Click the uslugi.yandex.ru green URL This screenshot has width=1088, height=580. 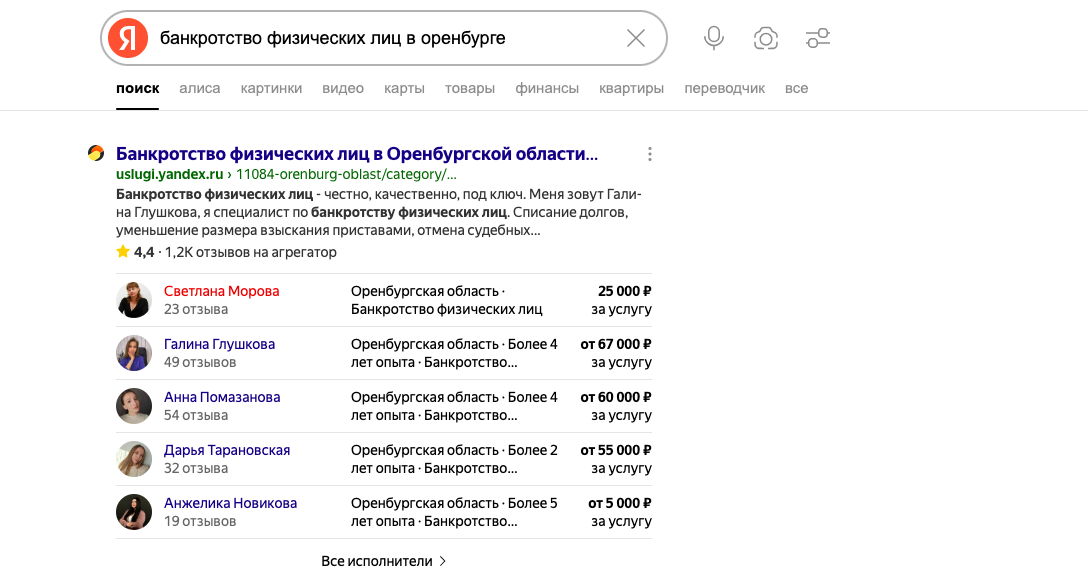(x=169, y=174)
